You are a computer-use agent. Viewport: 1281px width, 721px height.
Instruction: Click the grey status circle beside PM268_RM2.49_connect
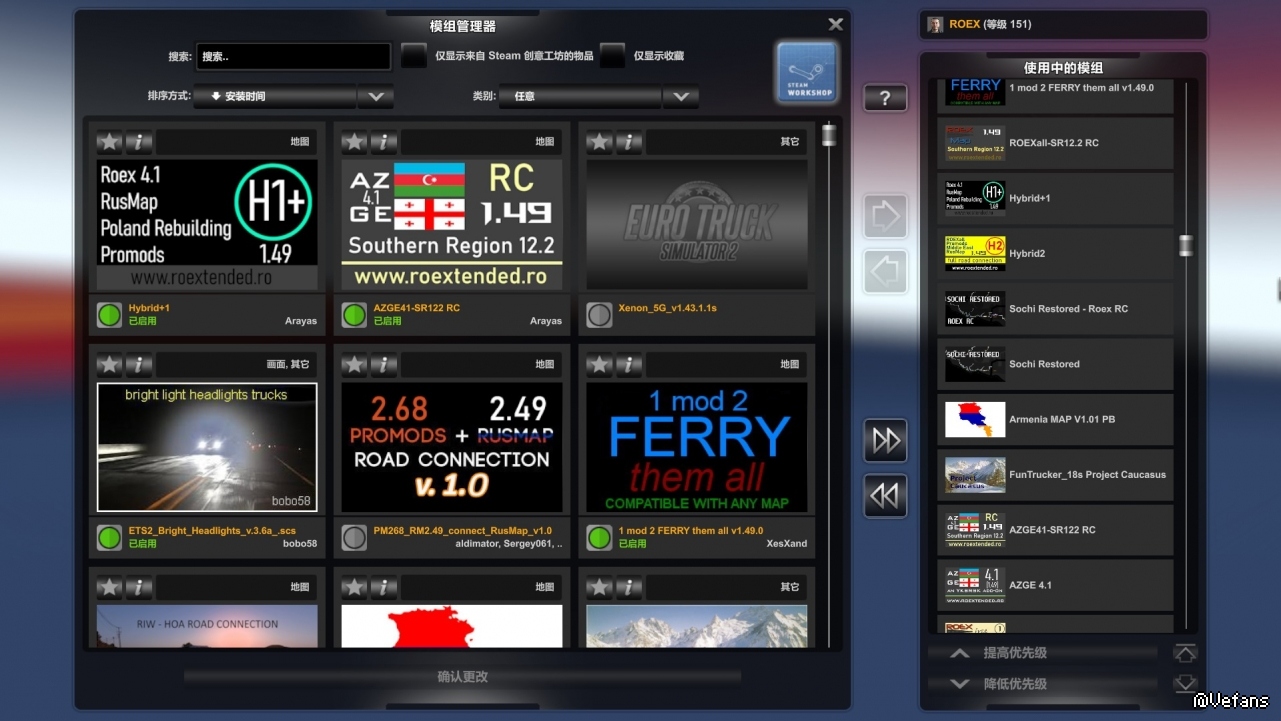tap(354, 538)
